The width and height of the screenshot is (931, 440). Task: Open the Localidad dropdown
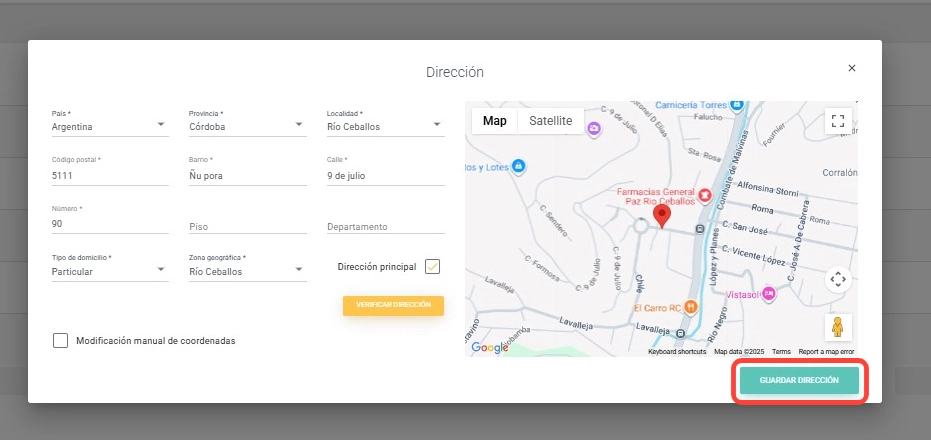pos(384,127)
